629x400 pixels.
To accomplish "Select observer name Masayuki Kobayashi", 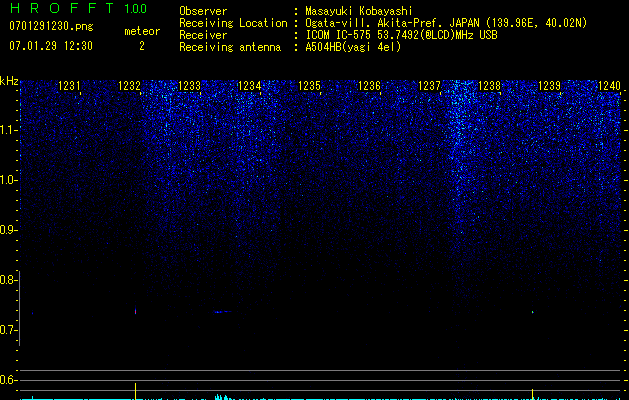I will click(359, 11).
